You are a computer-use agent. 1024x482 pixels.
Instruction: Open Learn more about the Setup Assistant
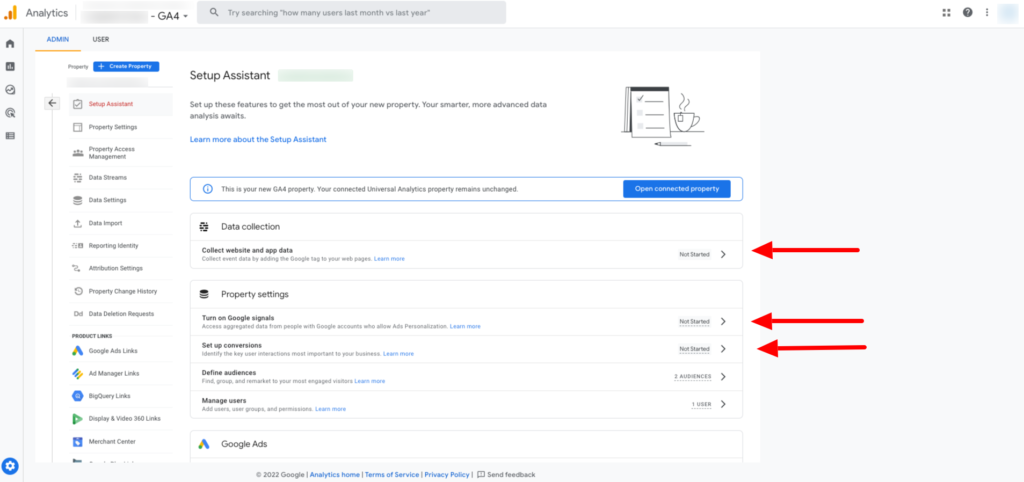258,139
